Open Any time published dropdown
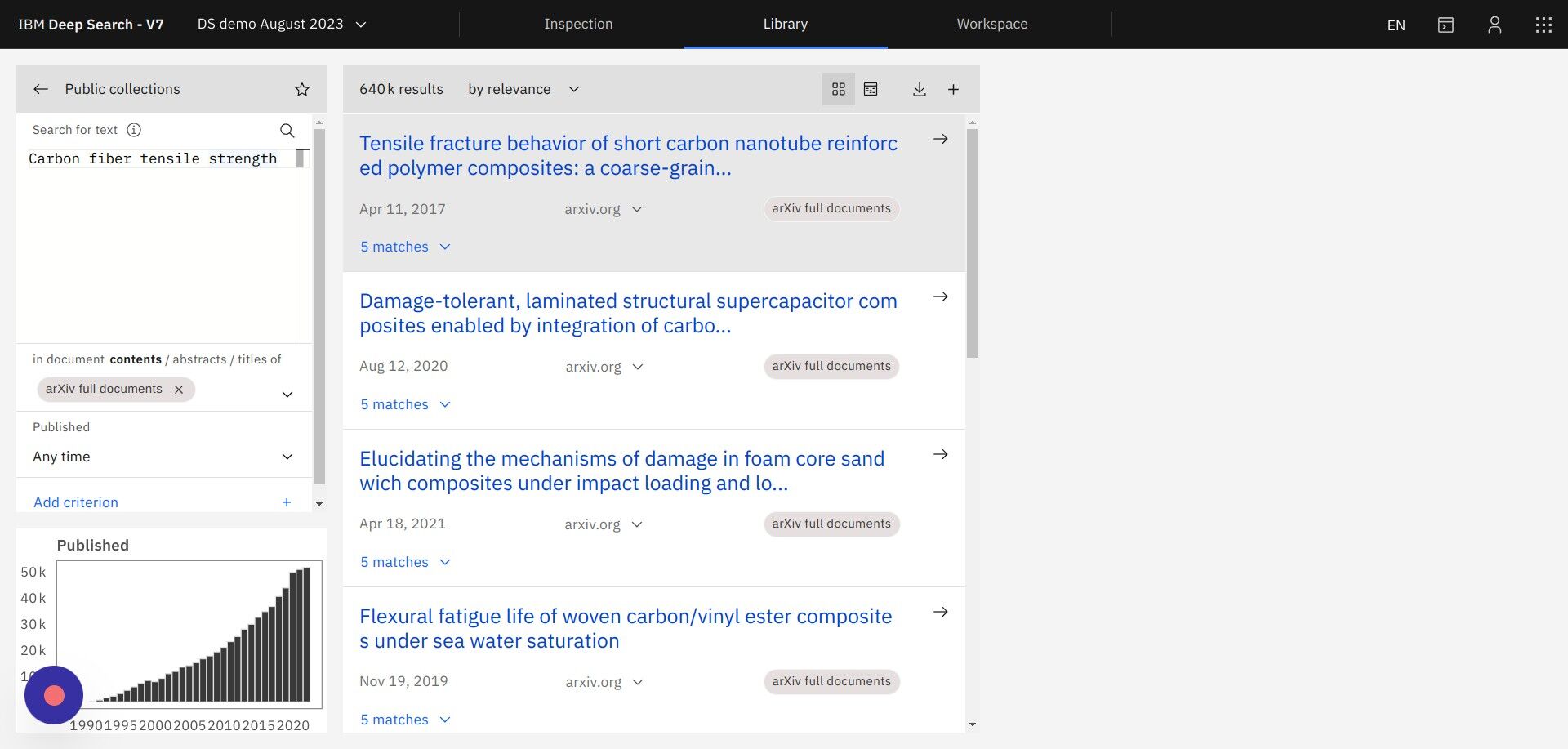The image size is (1568, 749). coord(163,457)
